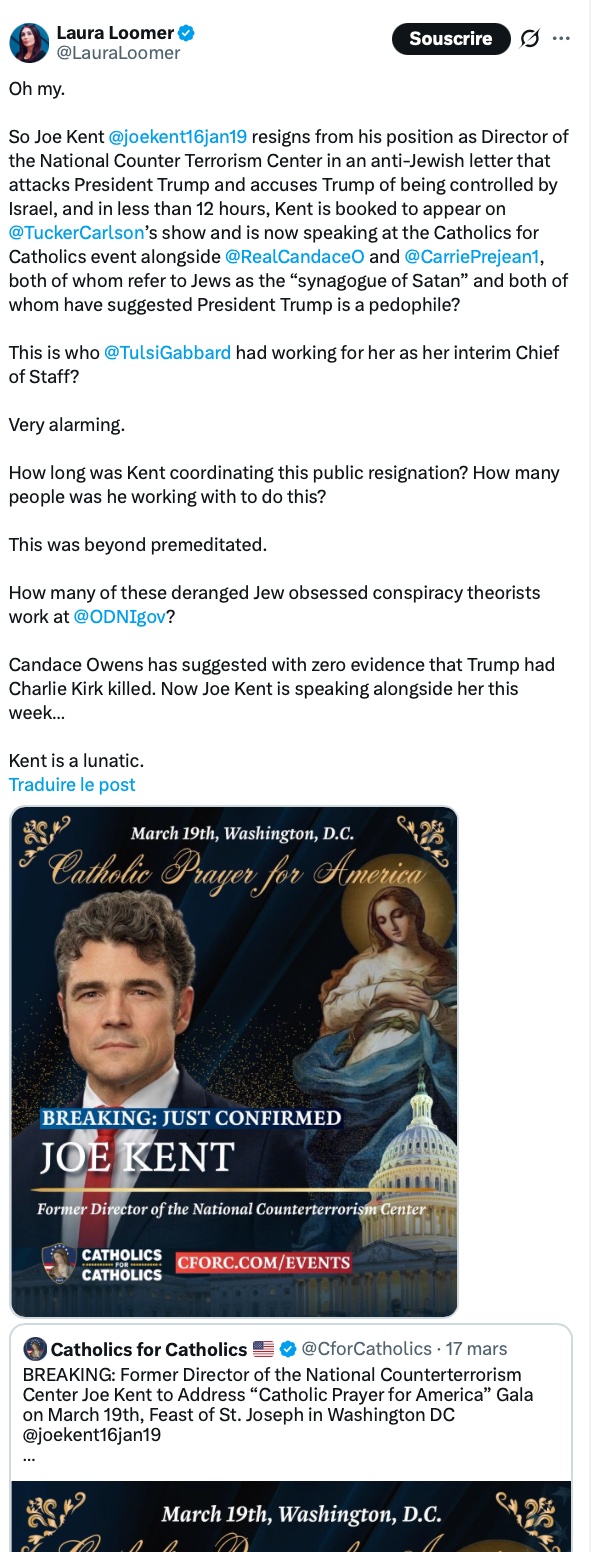Screen dimensions: 606x1552
Task: Open the @LauraLoomer handle link
Action: 118,53
